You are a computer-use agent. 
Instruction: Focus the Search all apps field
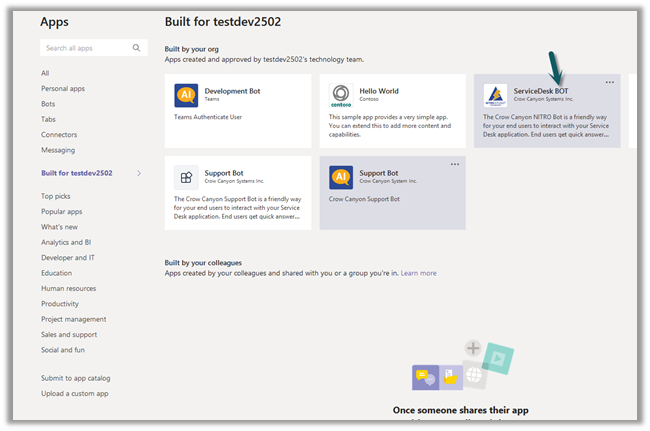[94, 48]
